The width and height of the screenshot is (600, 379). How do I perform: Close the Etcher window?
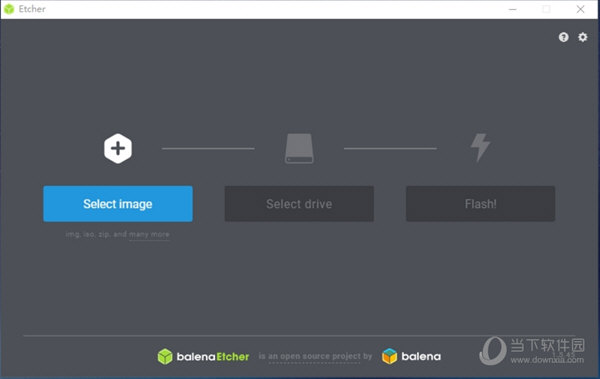pyautogui.click(x=580, y=9)
